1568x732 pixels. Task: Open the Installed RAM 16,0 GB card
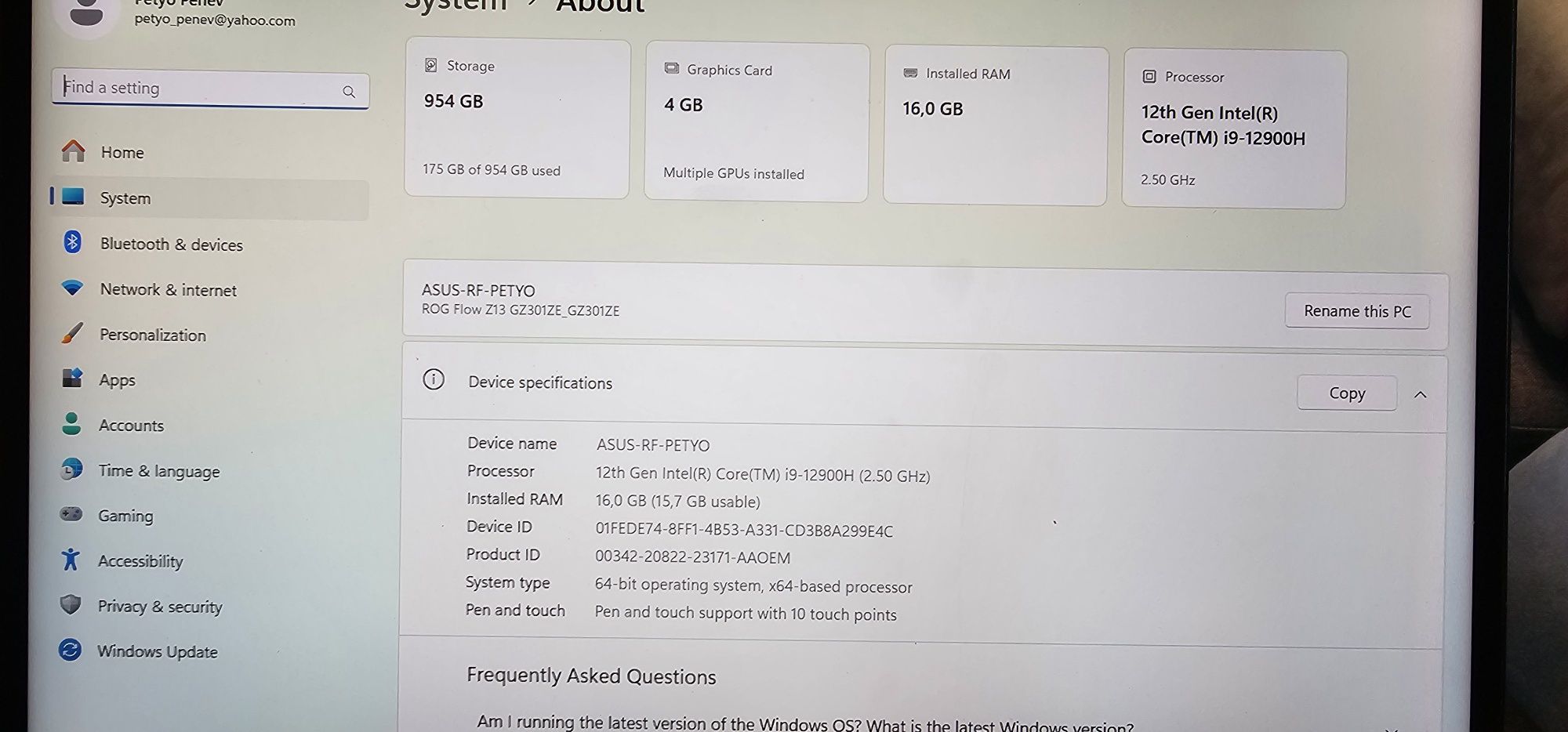[996, 126]
